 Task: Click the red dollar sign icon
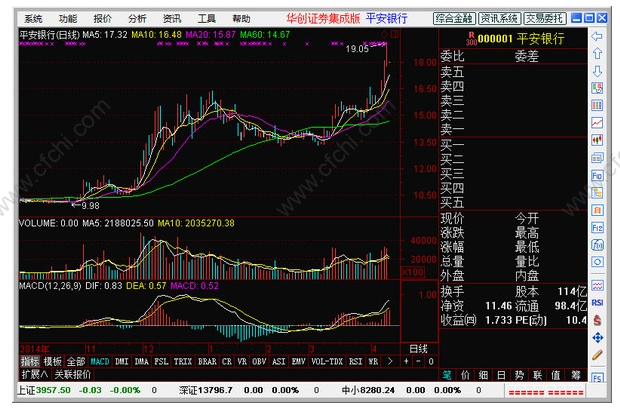pos(597,320)
